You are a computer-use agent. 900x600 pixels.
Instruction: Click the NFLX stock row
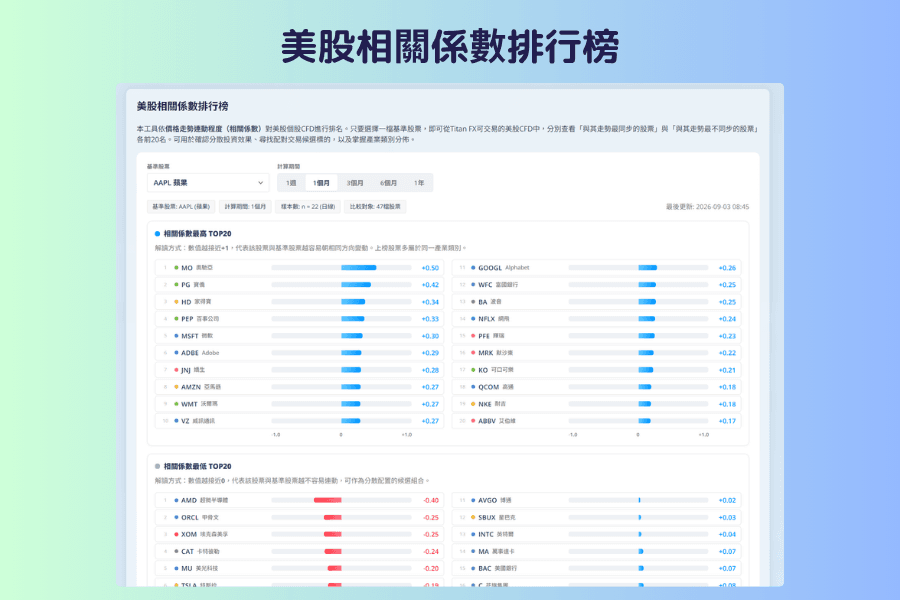(596, 319)
